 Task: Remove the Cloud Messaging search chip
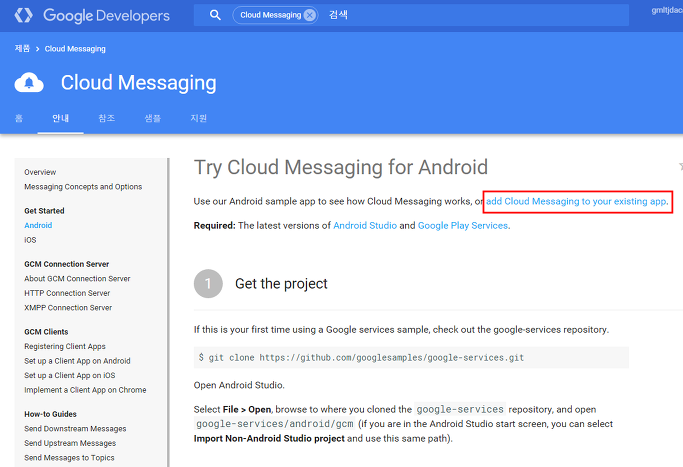310,15
